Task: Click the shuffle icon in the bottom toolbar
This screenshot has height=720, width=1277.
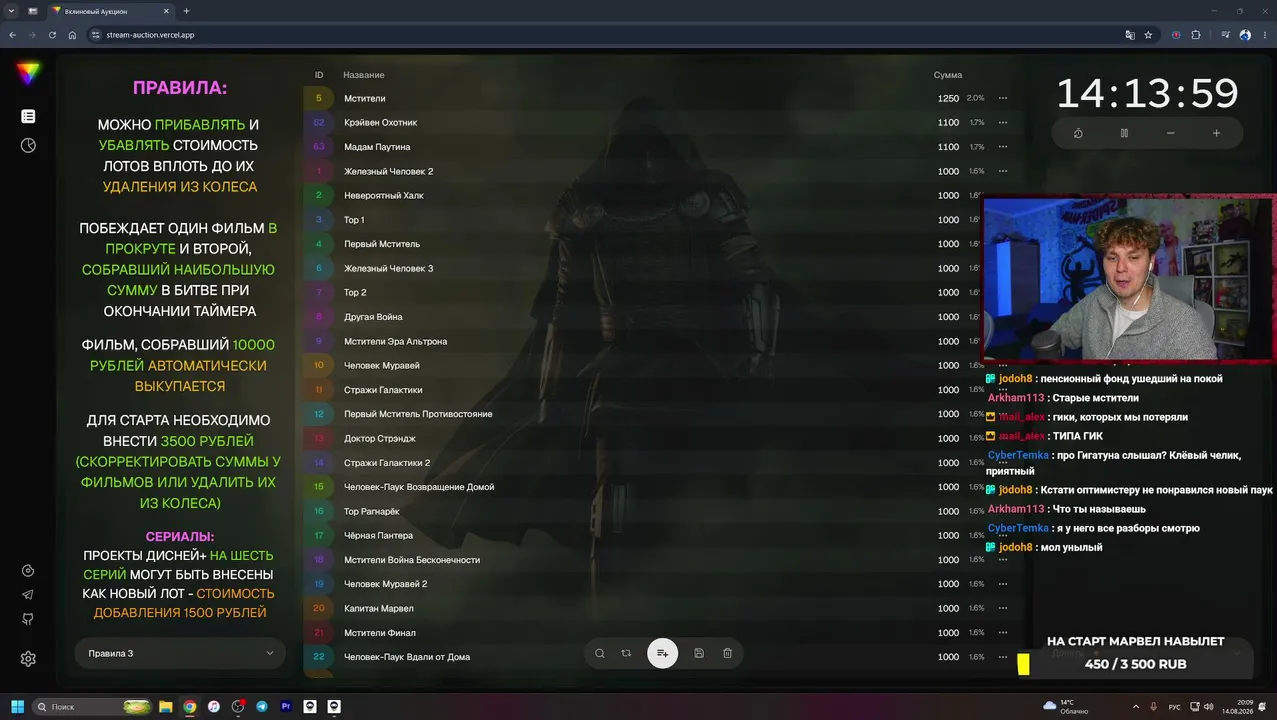Action: (626, 653)
